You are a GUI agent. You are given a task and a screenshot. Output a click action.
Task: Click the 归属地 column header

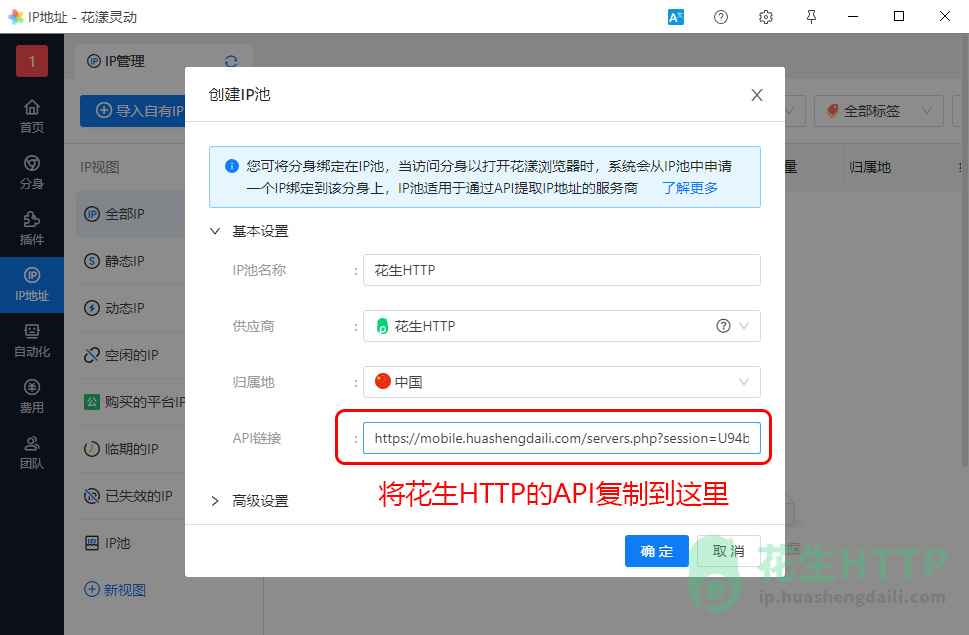click(x=870, y=167)
